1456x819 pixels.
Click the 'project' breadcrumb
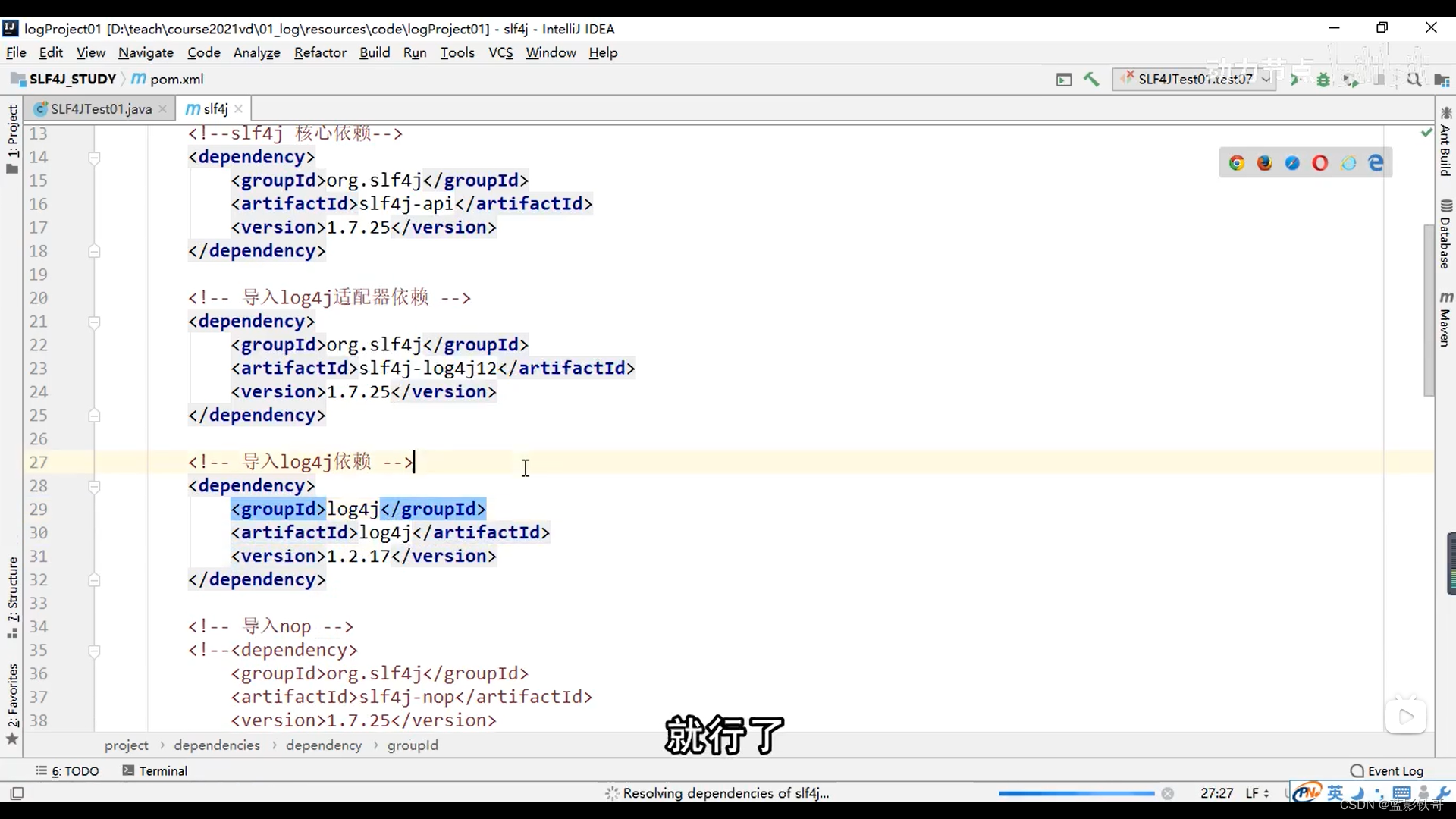(x=127, y=745)
